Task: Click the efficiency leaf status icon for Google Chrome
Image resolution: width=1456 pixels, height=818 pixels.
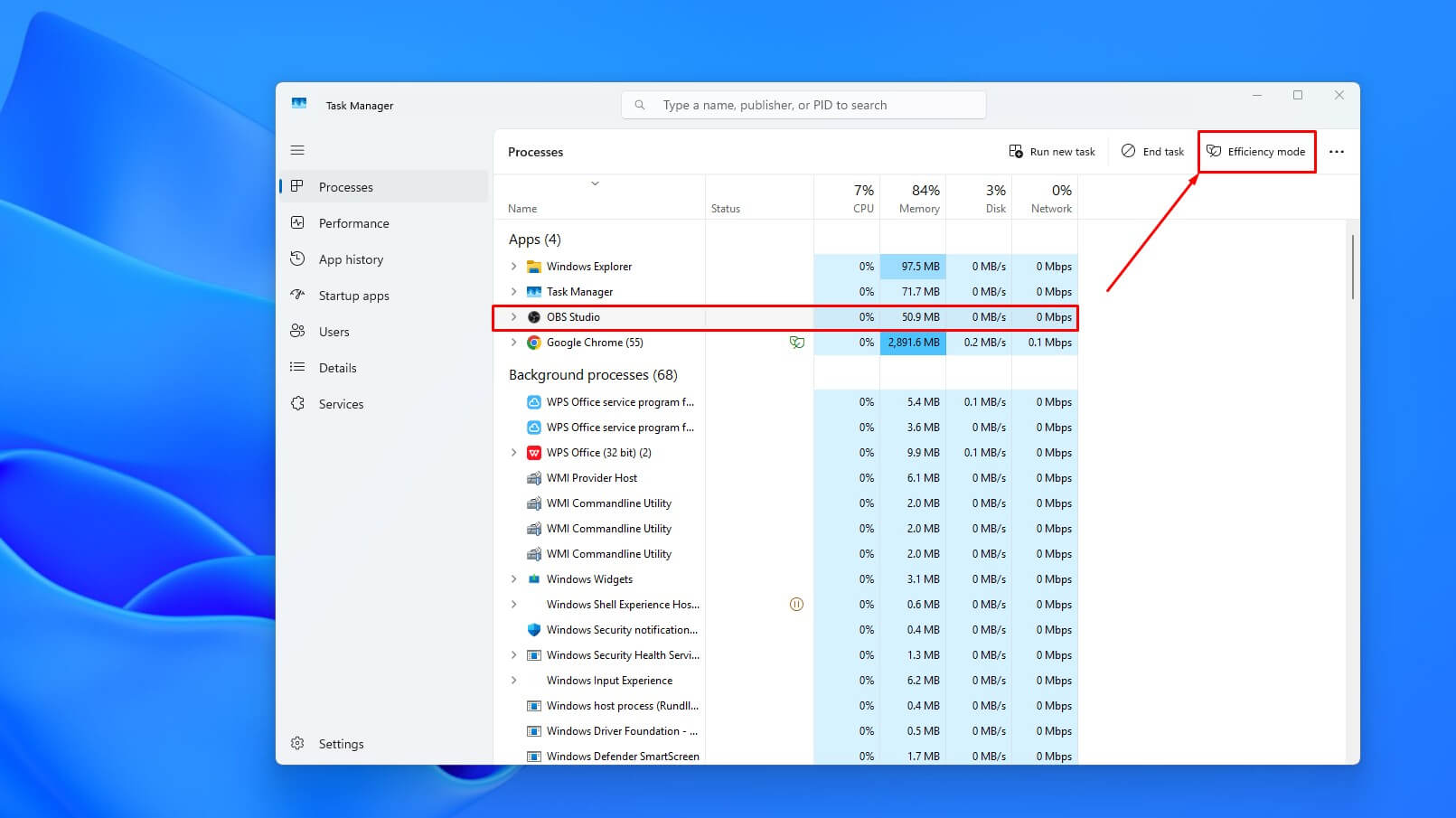Action: [x=796, y=343]
